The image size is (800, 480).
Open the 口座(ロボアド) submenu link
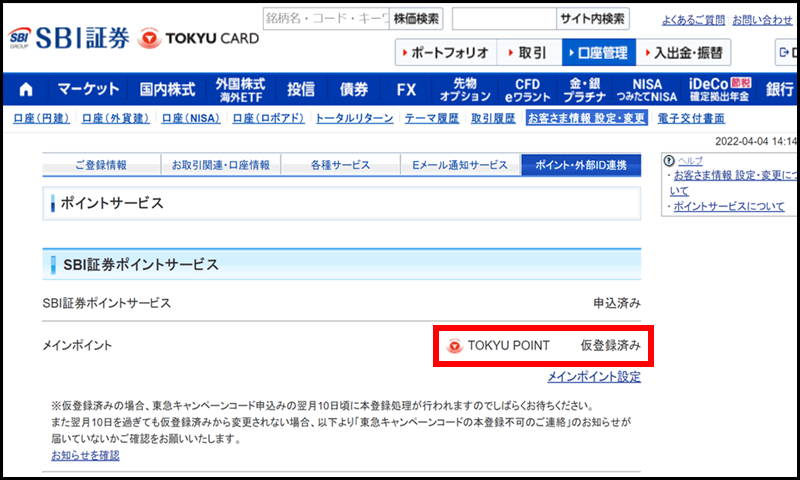click(x=268, y=118)
